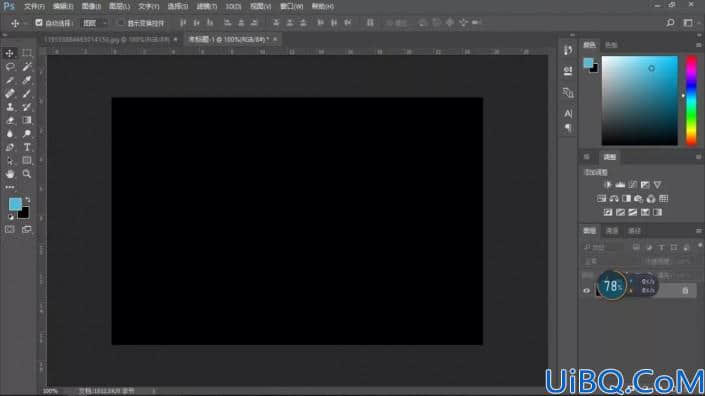
Task: Swap foreground and background colors
Action: tap(28, 199)
